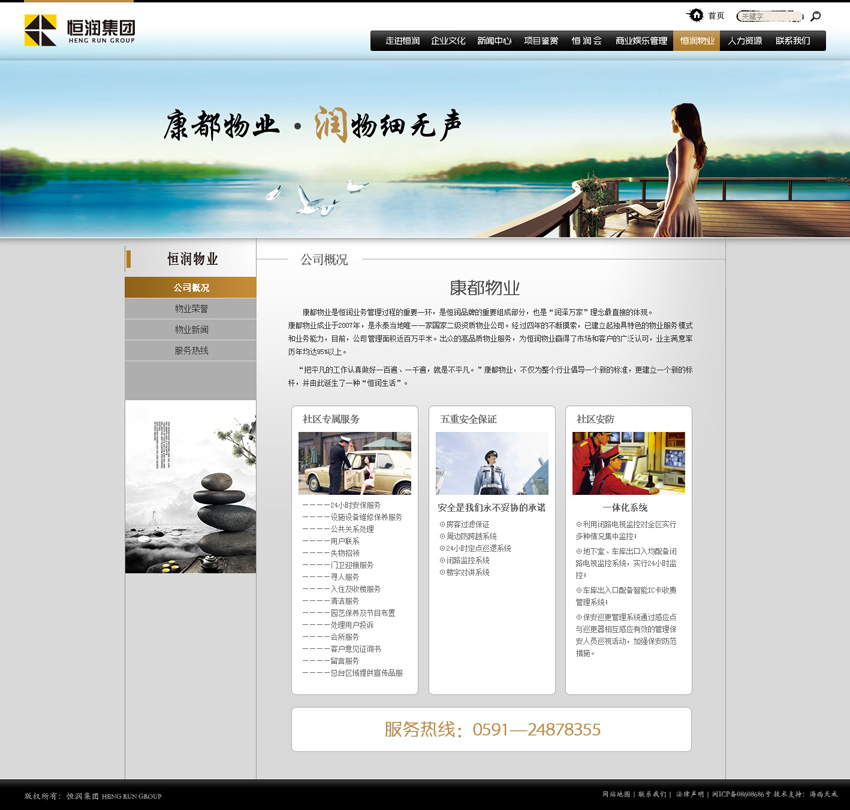Select 项目鉴赏 in the top navigation
The width and height of the screenshot is (850, 810).
point(541,41)
